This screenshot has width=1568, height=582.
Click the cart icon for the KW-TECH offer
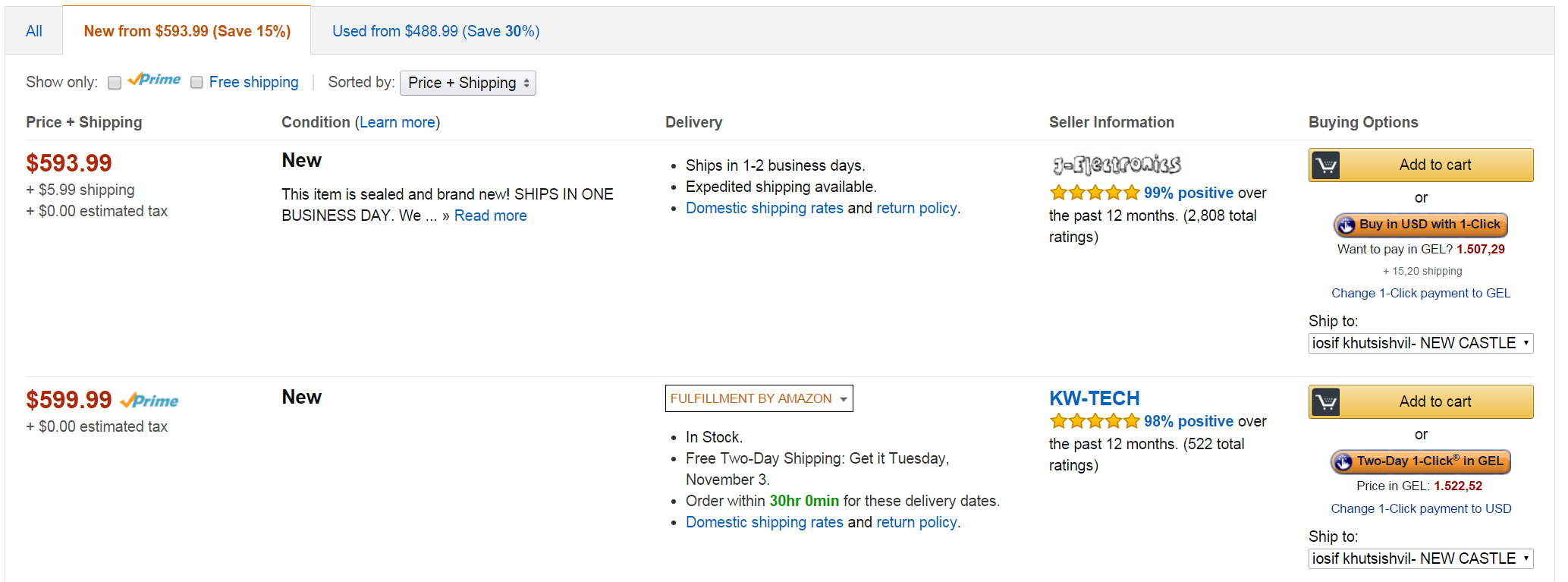pos(1326,402)
